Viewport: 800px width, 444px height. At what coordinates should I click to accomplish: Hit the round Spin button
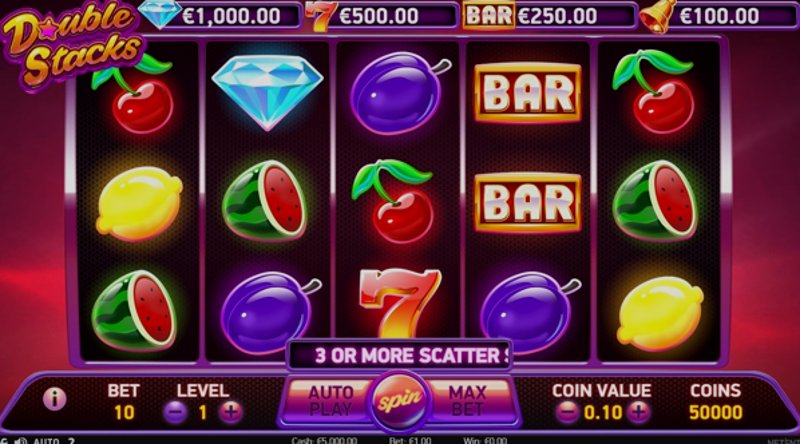[x=399, y=401]
